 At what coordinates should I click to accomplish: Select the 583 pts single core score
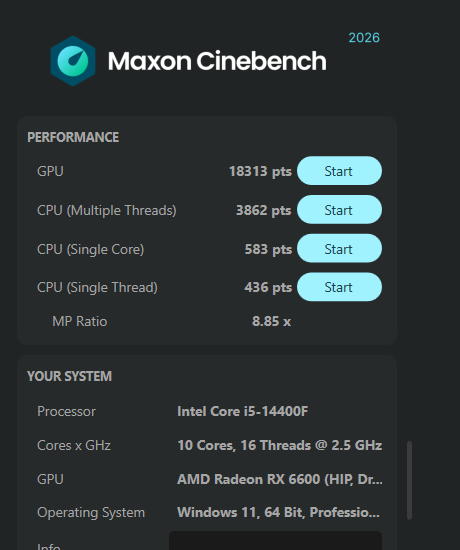point(268,249)
